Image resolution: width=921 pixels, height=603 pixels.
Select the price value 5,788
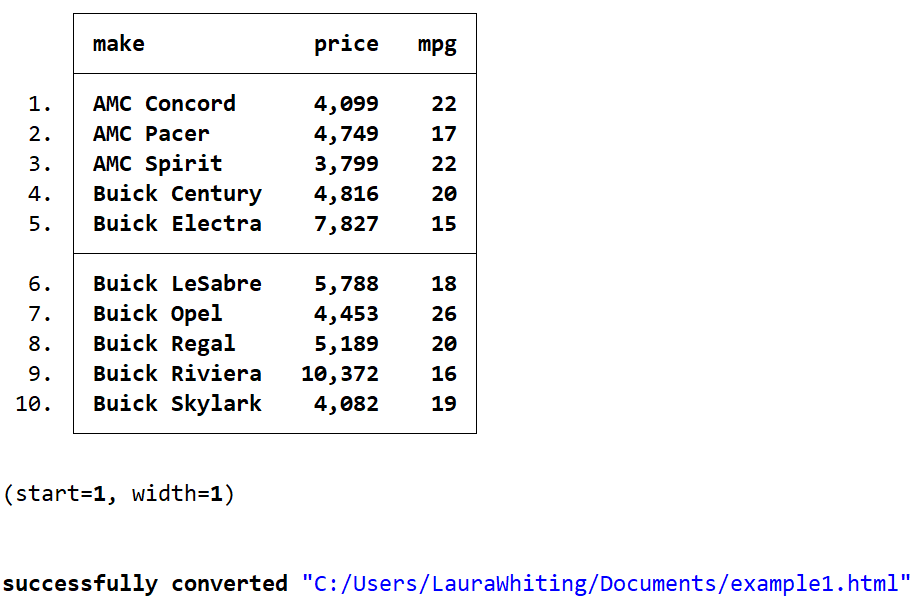pyautogui.click(x=346, y=284)
